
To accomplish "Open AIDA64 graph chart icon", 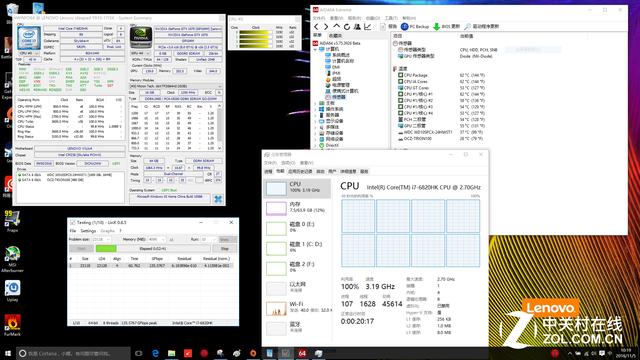I will coord(368,27).
